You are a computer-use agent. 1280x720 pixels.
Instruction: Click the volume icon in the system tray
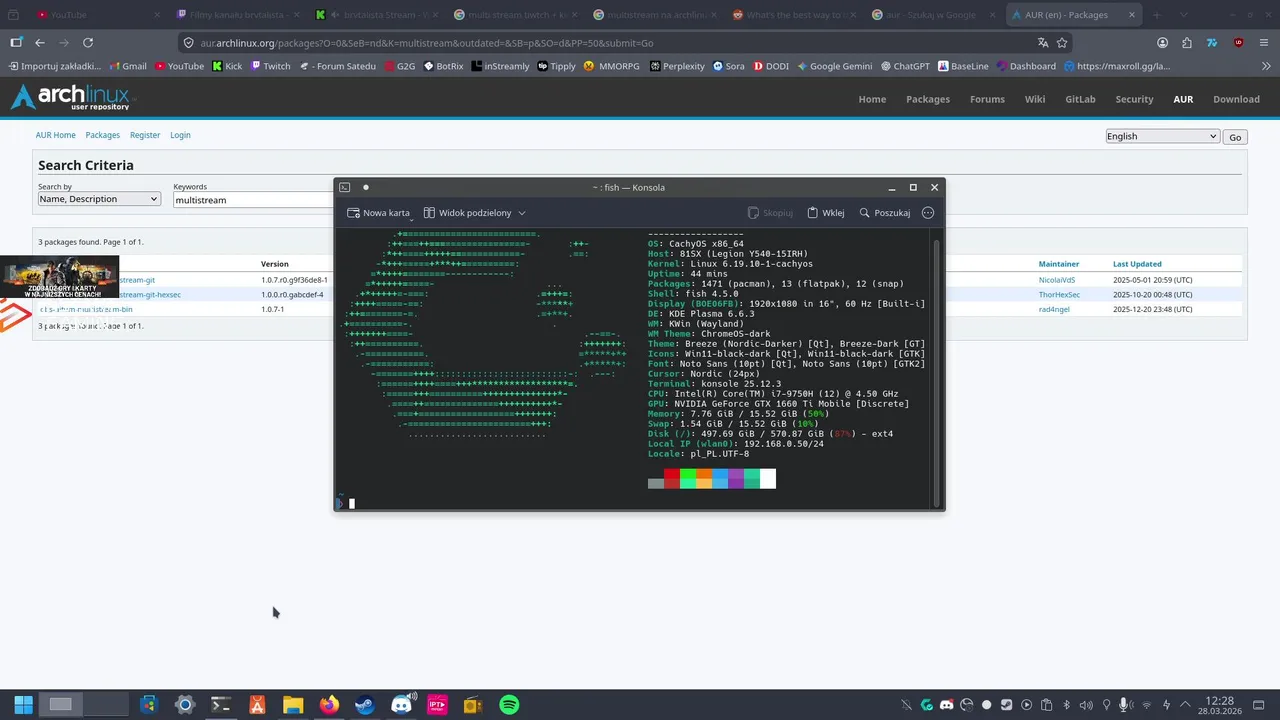(x=1086, y=705)
